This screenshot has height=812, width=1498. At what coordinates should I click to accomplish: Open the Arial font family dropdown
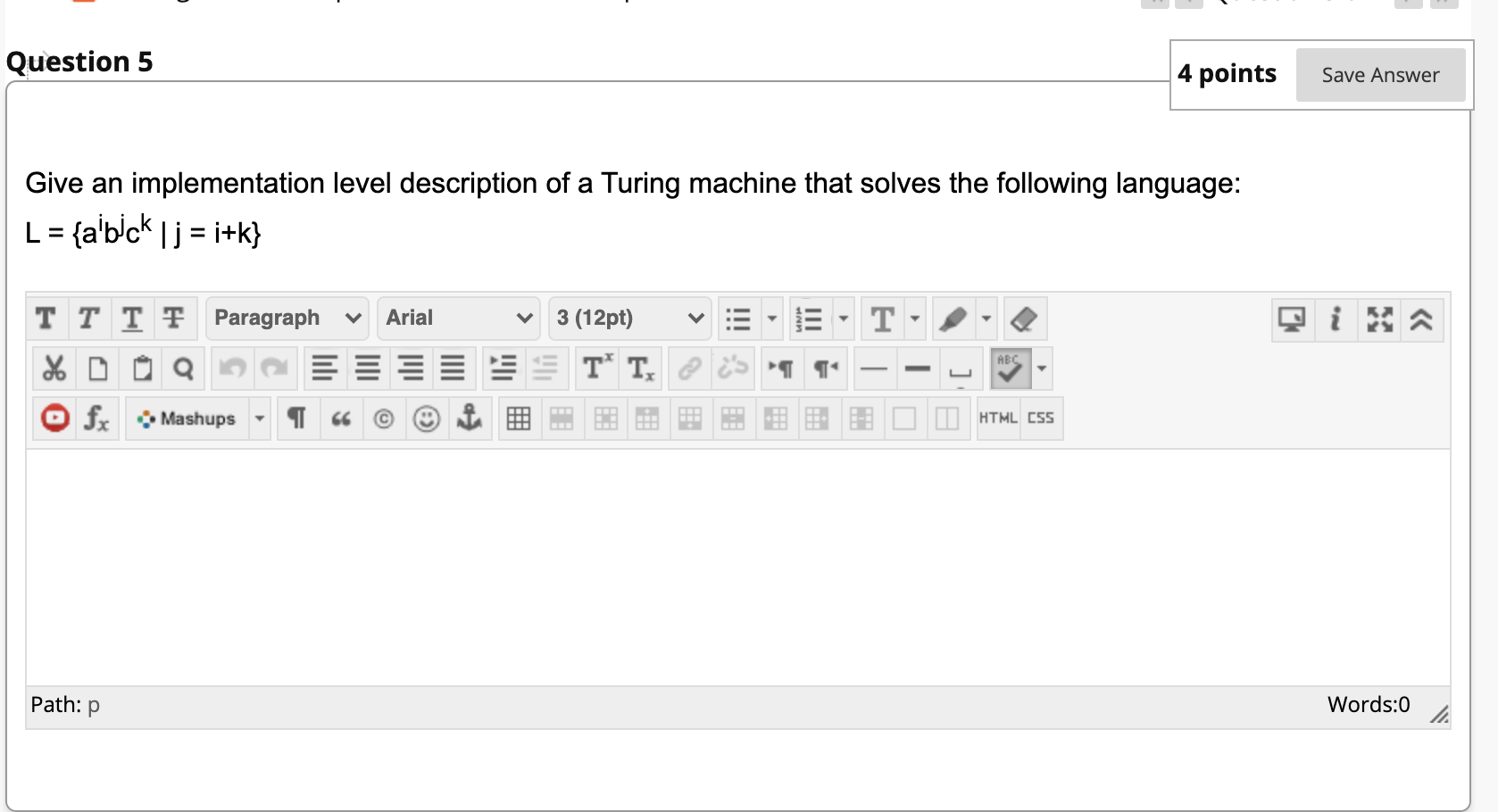pyautogui.click(x=459, y=319)
